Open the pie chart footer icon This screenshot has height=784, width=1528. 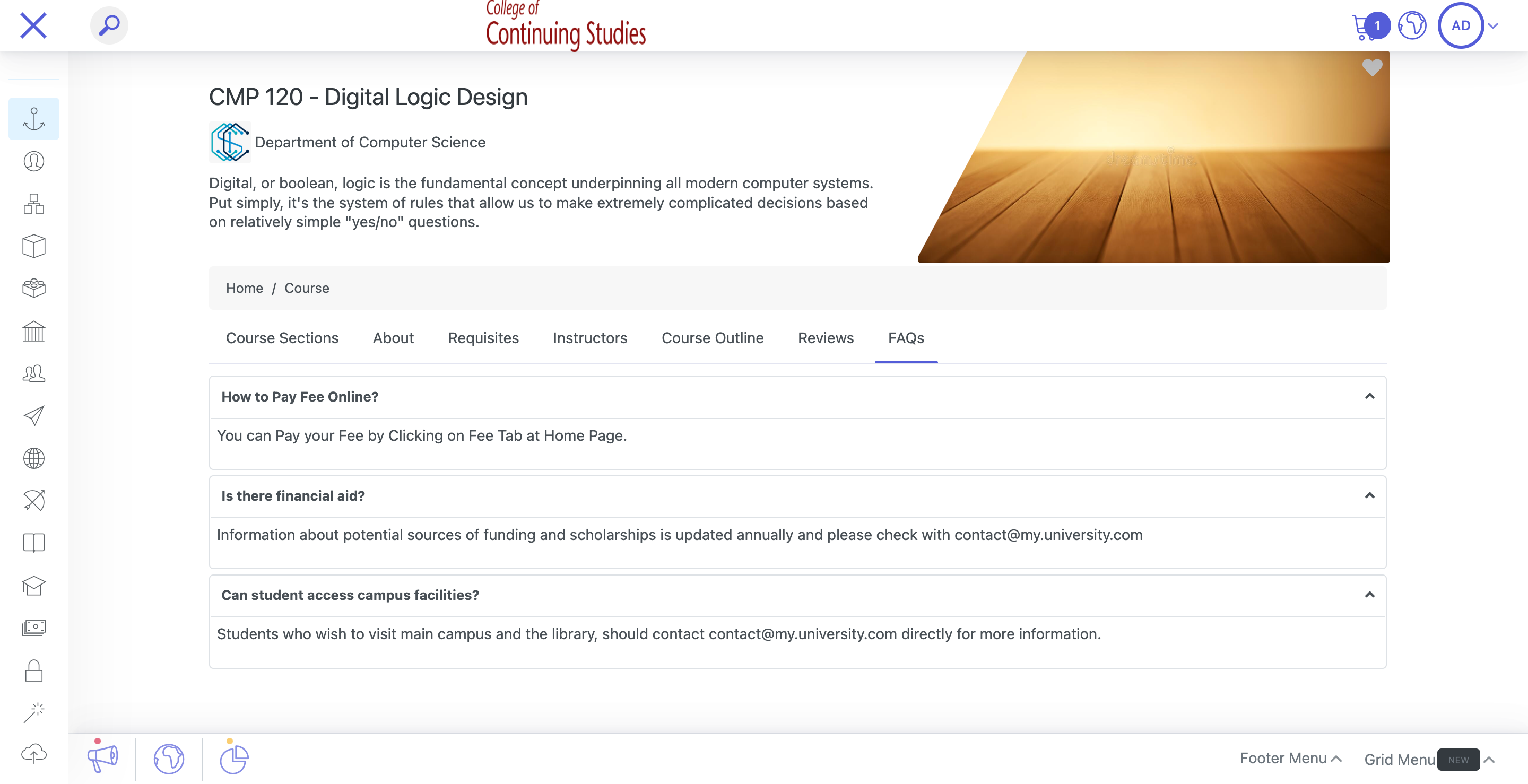pyautogui.click(x=235, y=759)
